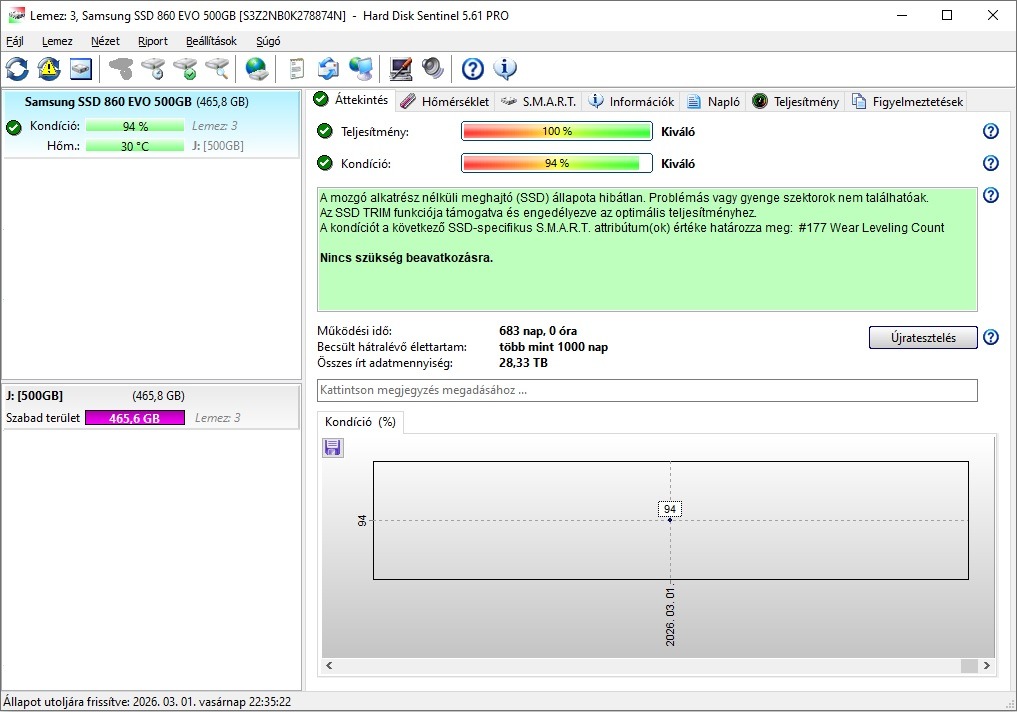This screenshot has width=1017, height=712.
Task: Click the globe with monitor network icon
Action: [x=361, y=68]
